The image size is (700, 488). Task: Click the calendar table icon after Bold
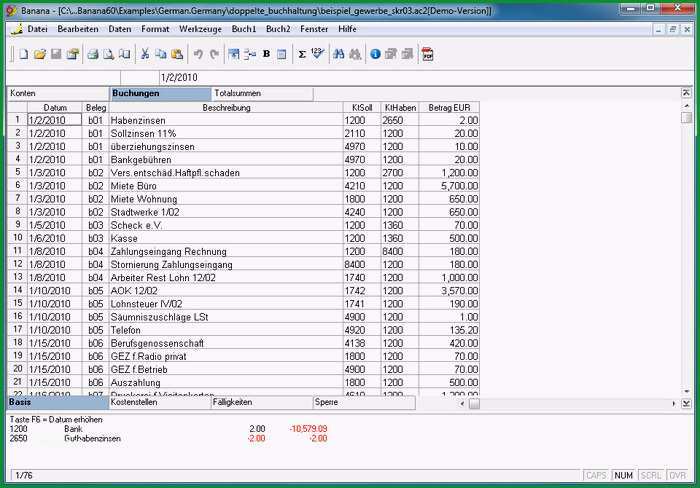282,54
